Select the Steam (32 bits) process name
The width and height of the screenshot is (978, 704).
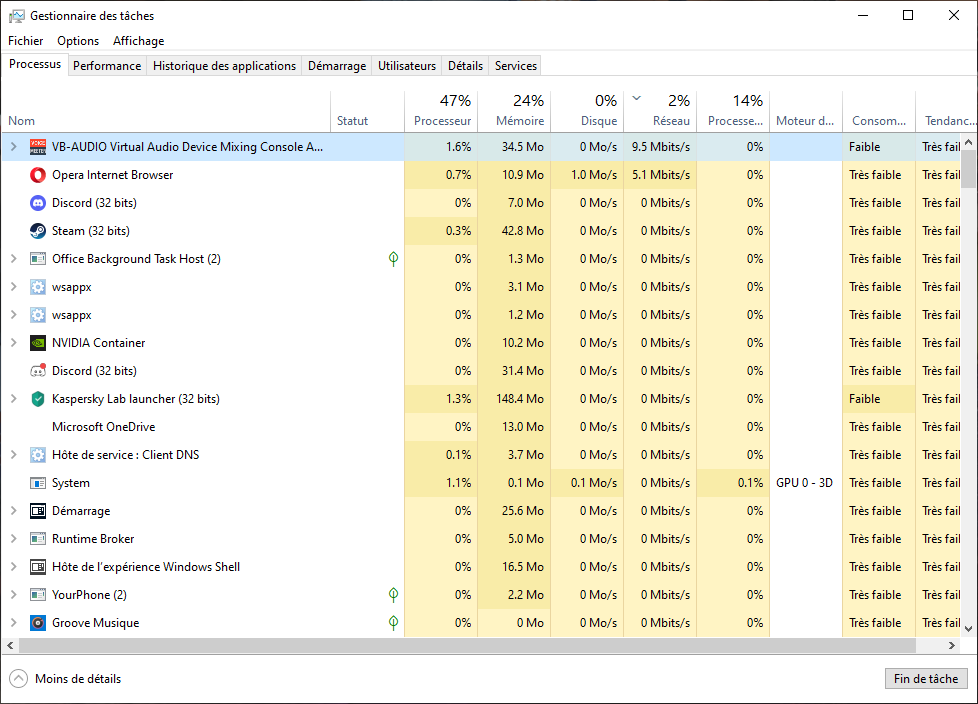pos(91,231)
